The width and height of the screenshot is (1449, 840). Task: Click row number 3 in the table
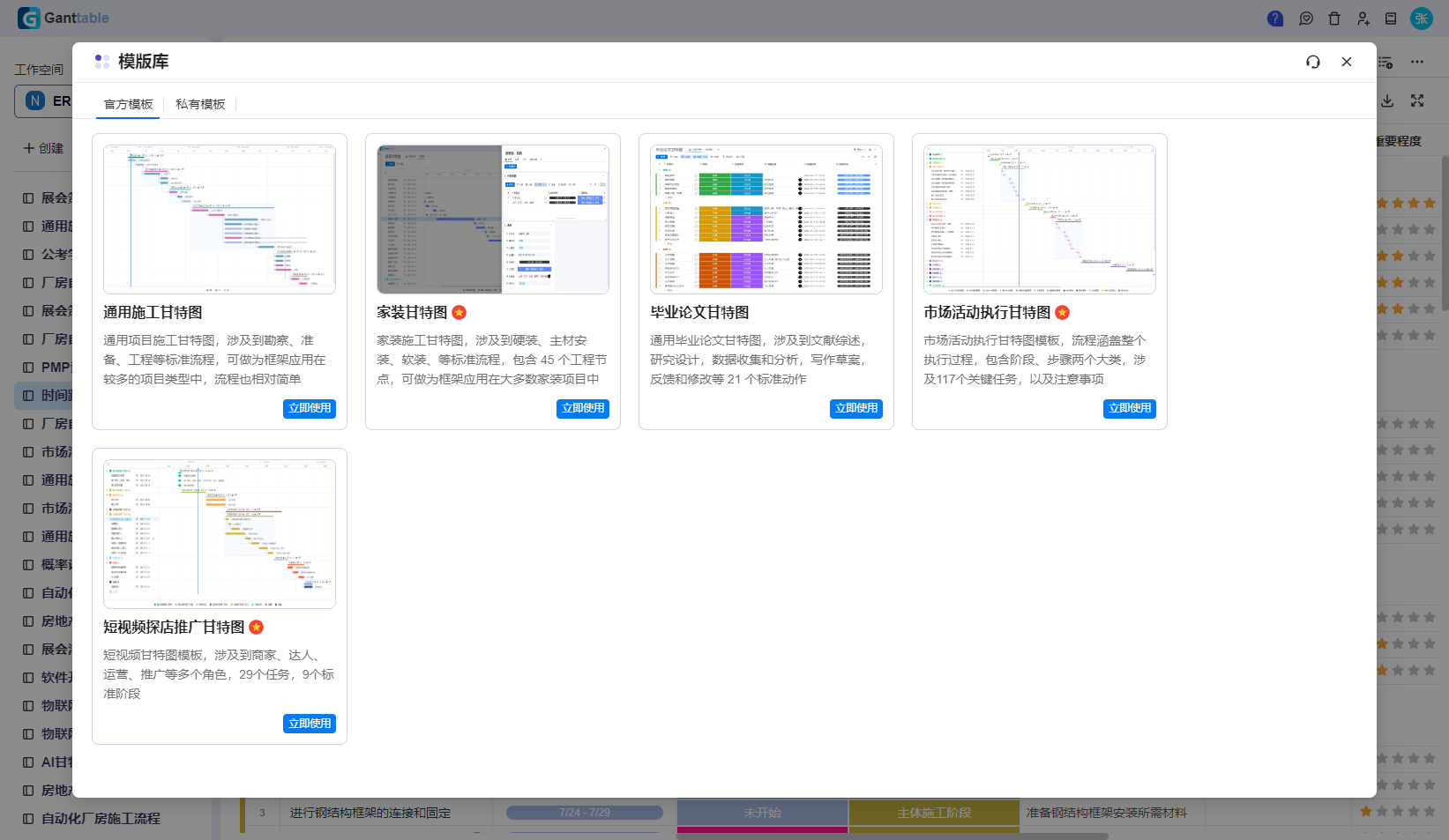click(x=262, y=813)
